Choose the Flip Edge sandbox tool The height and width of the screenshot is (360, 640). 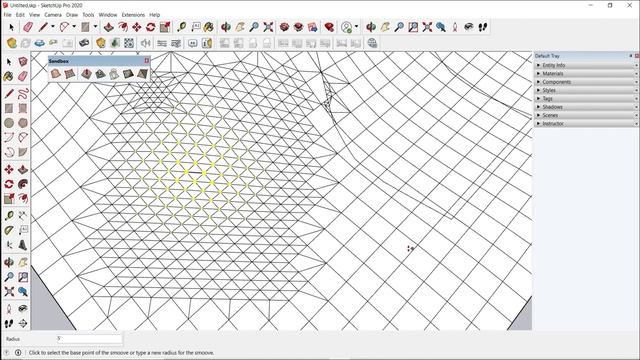[142, 74]
